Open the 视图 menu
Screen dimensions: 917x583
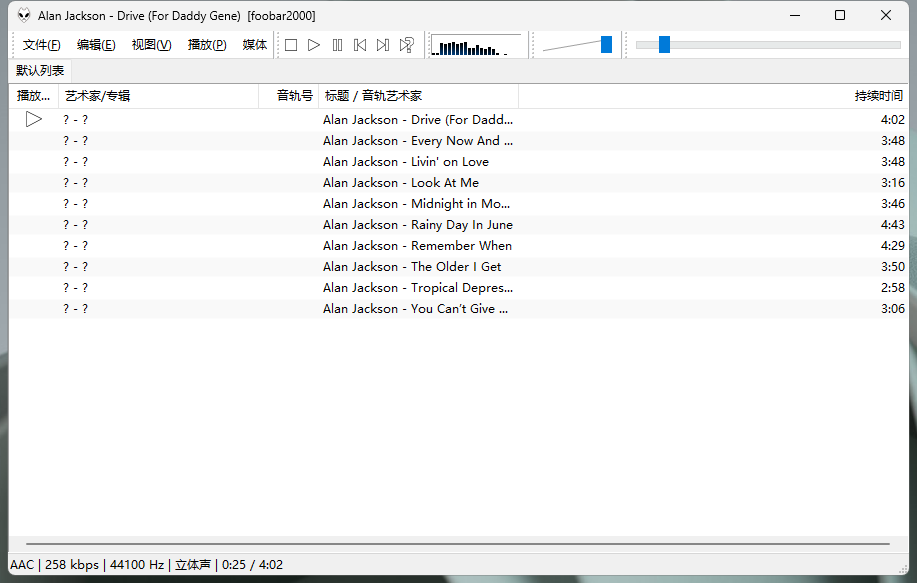point(151,45)
